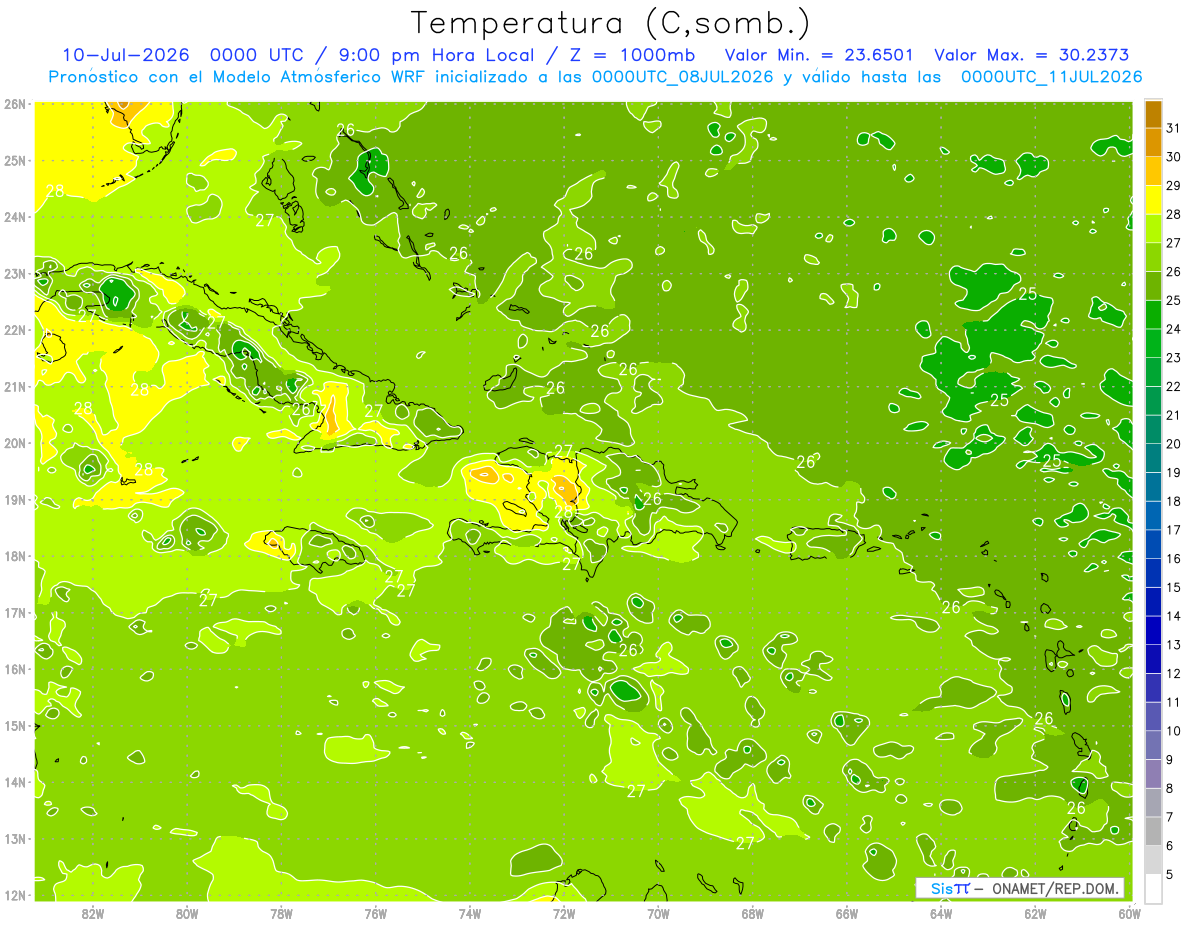The width and height of the screenshot is (1200, 927).
Task: Click the 21N latitude axis label
Action: [x=15, y=386]
